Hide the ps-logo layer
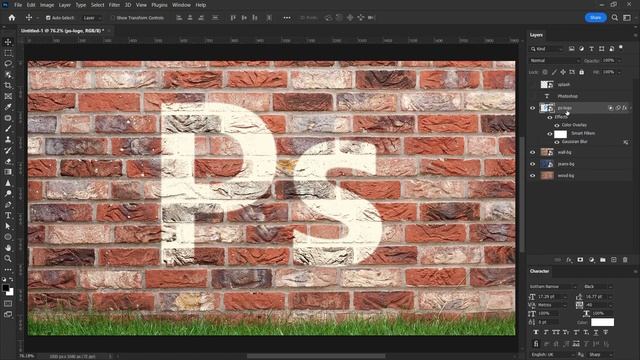Viewport: 640px width, 360px height. pyautogui.click(x=533, y=108)
